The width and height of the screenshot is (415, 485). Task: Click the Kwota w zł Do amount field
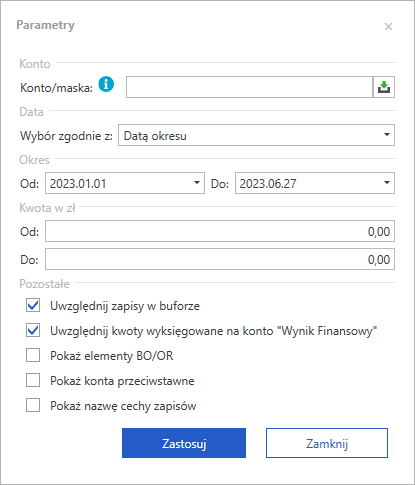[220, 259]
